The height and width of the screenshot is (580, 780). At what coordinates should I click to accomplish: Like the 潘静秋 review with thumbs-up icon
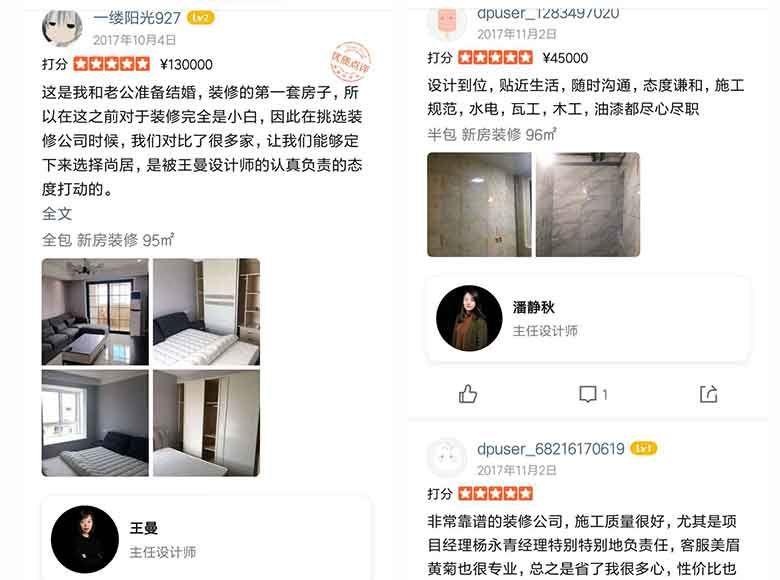[x=468, y=394]
